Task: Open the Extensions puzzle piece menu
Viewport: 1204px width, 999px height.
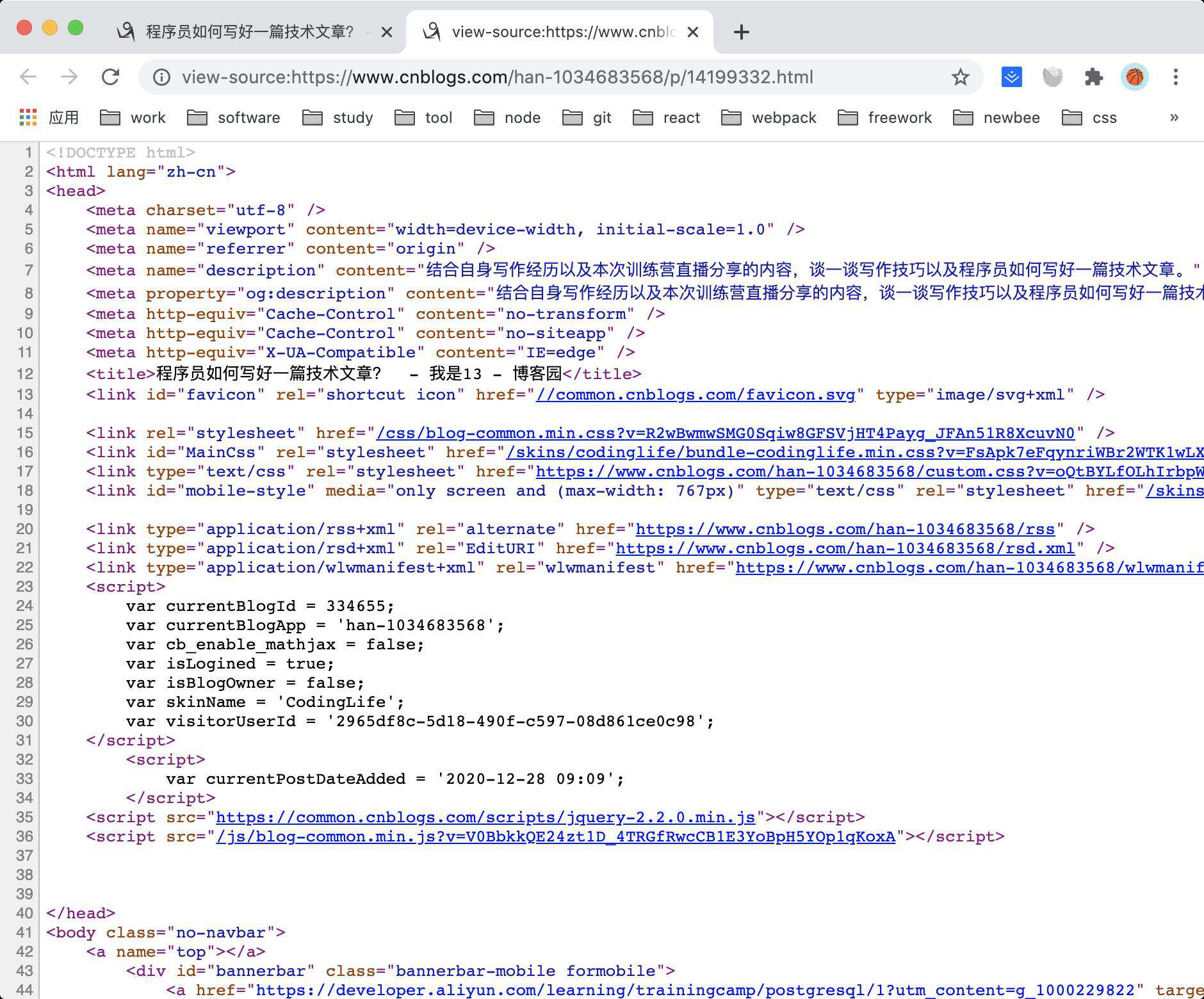Action: [1093, 77]
